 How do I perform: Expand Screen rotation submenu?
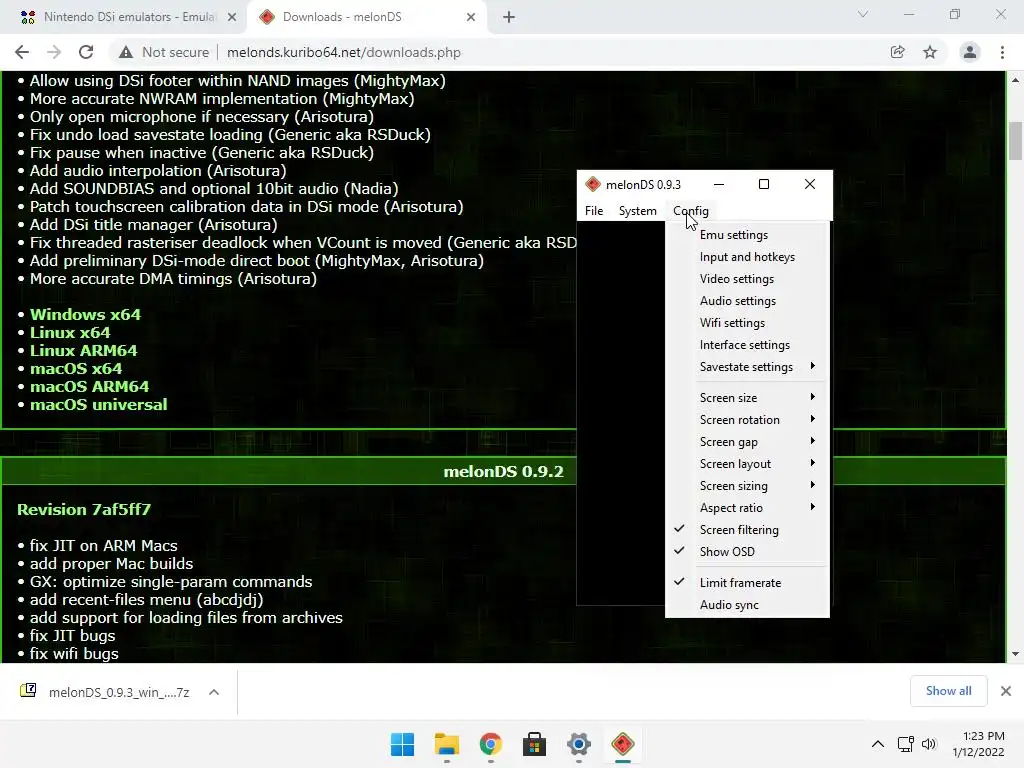click(x=747, y=420)
